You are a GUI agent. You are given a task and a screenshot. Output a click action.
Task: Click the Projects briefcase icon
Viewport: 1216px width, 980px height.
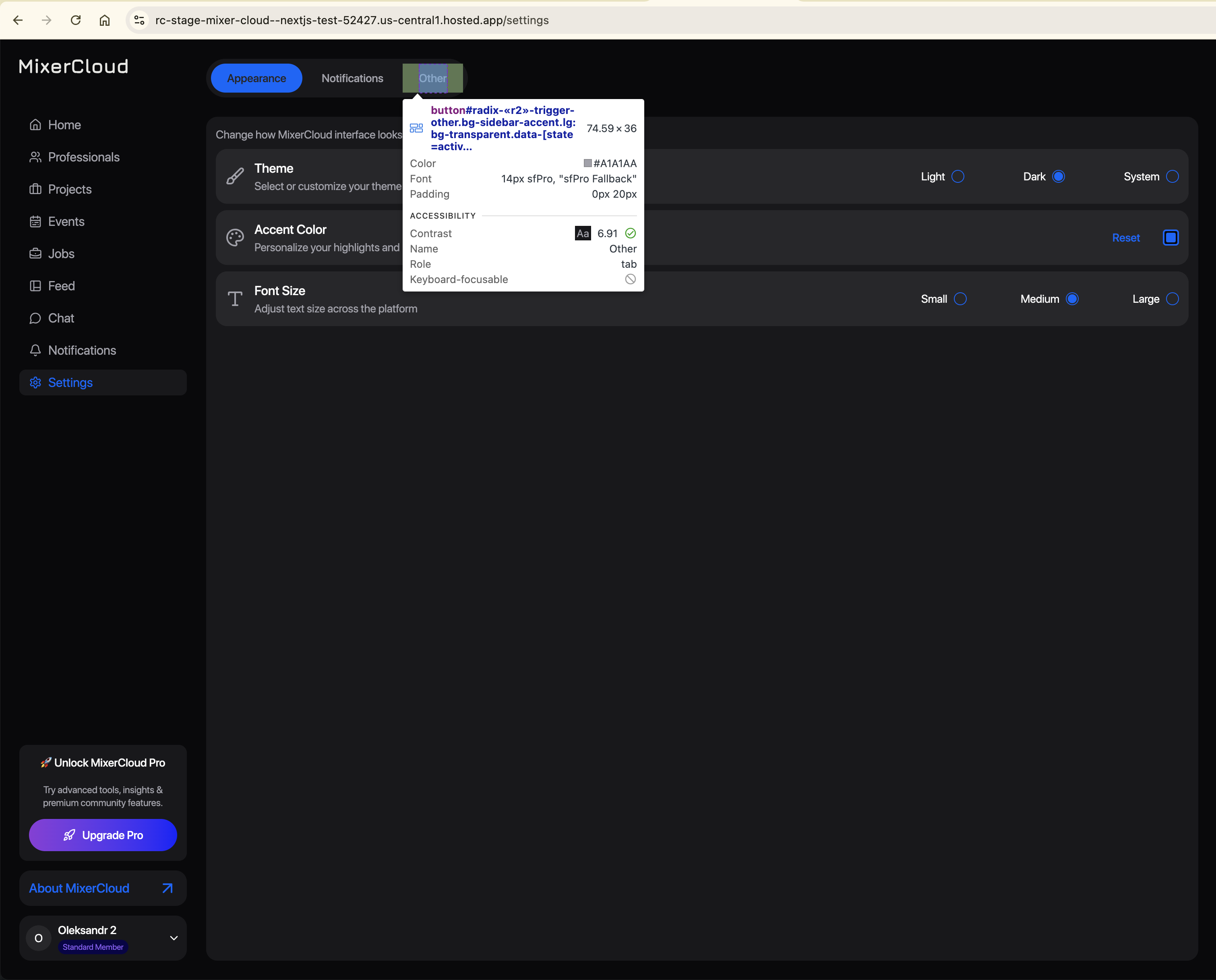[35, 189]
